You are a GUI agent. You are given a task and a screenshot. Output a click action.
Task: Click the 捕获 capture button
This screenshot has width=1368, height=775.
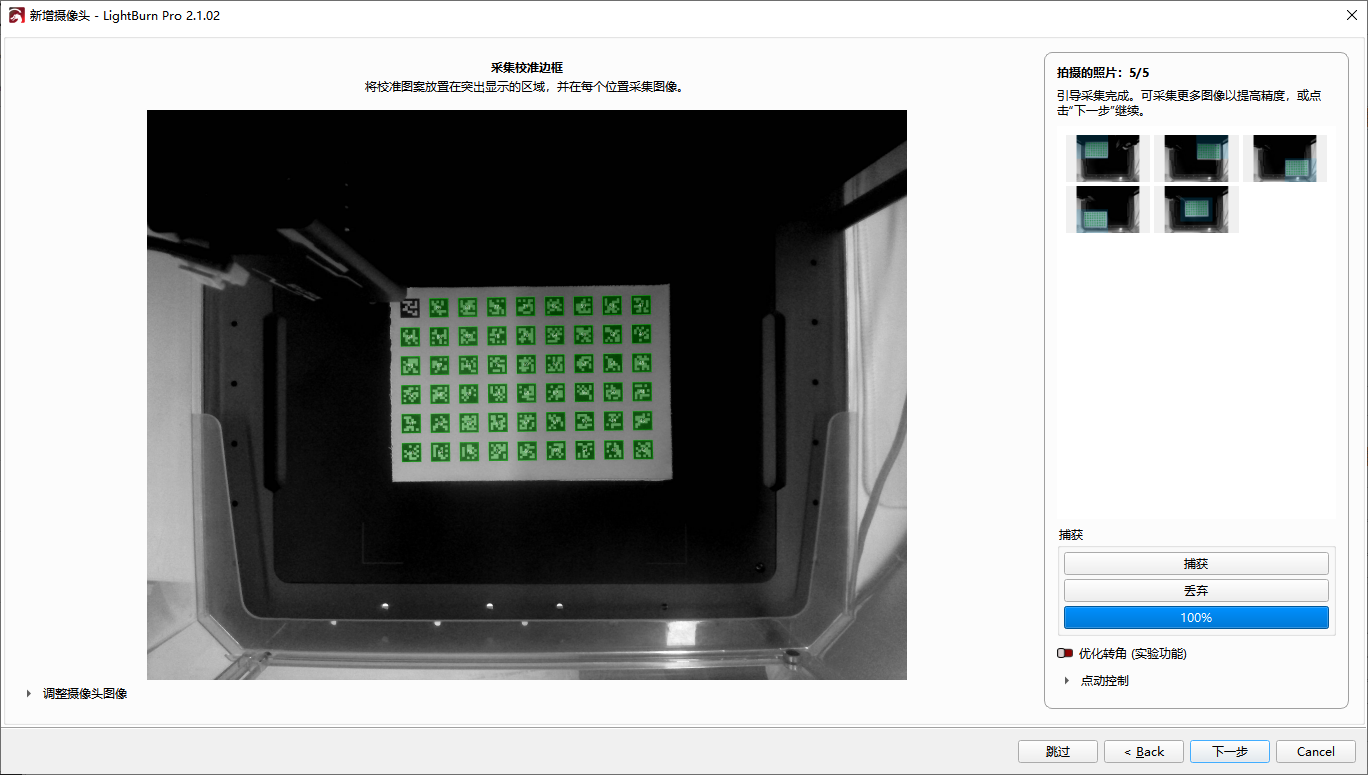click(1196, 564)
